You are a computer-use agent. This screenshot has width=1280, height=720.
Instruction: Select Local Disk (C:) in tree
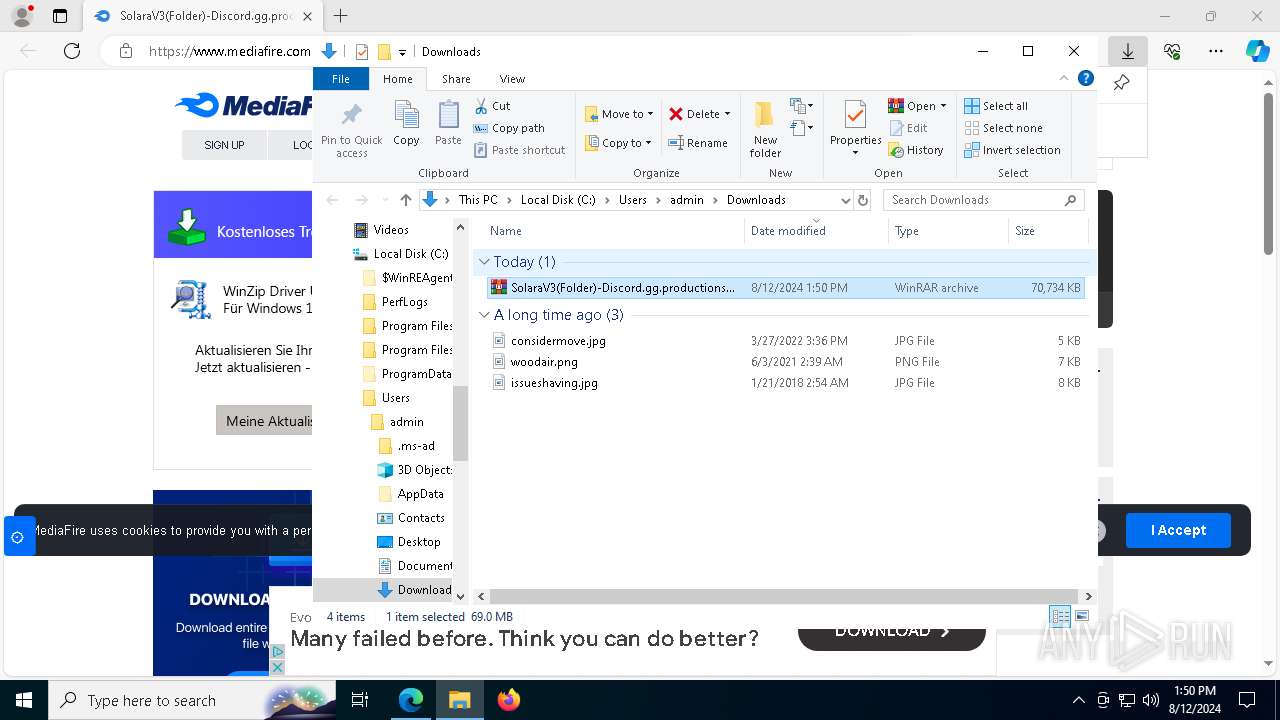point(400,254)
